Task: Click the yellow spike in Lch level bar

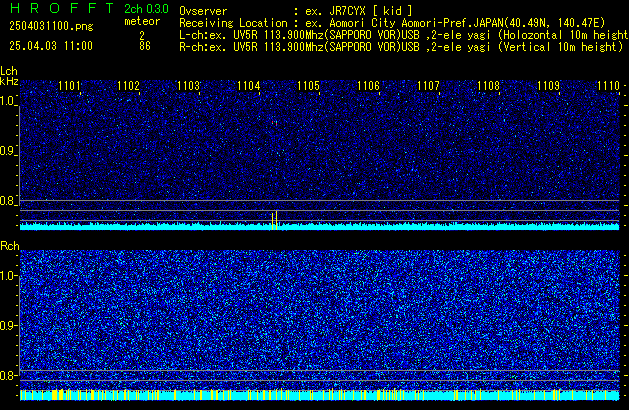Action: pos(274,220)
